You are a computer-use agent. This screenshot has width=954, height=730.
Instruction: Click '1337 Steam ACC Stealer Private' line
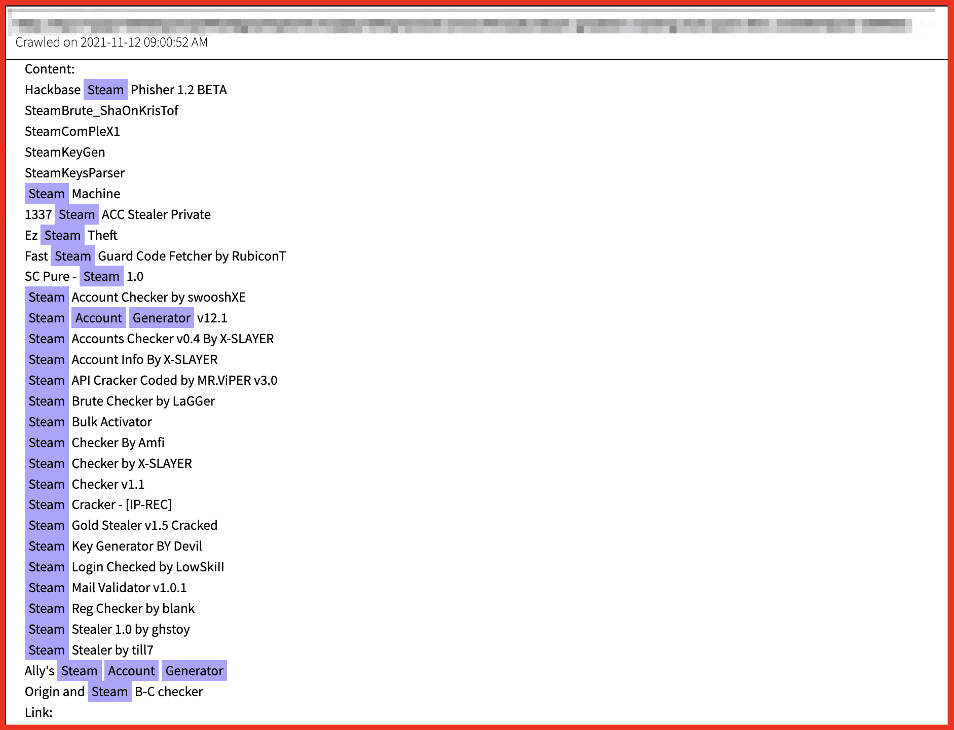(118, 214)
